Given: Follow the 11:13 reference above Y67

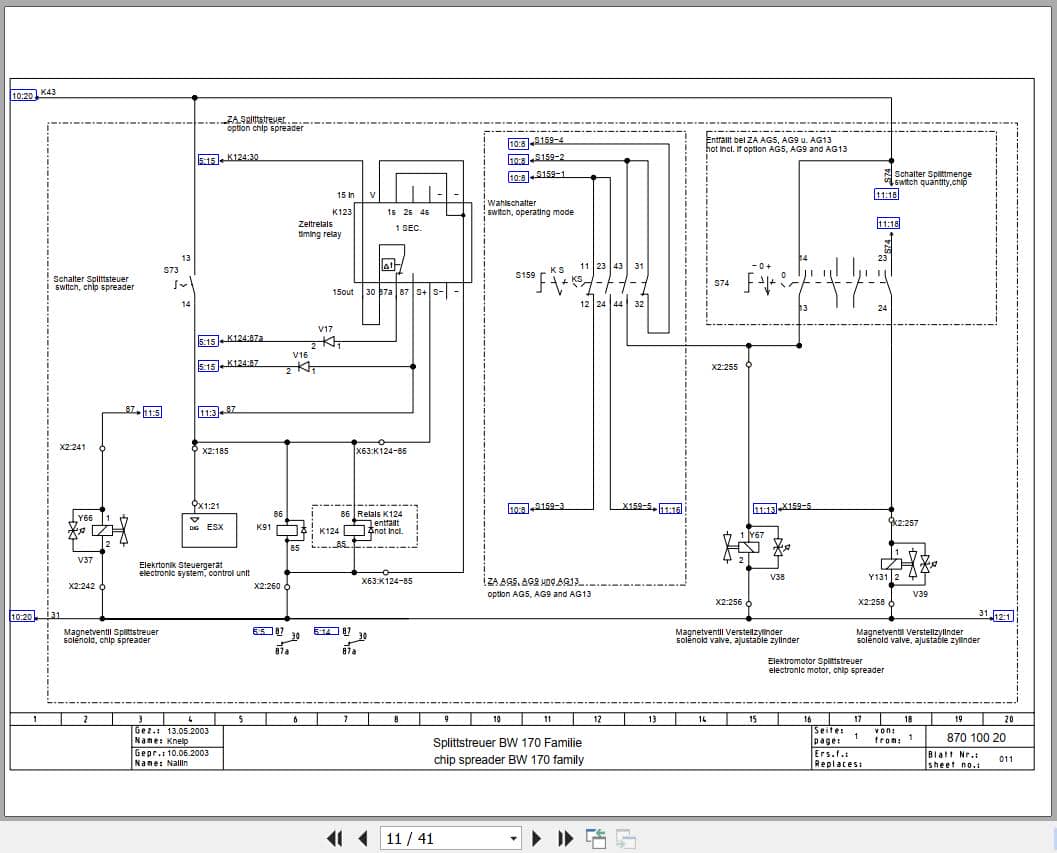Looking at the screenshot, I should pos(764,509).
